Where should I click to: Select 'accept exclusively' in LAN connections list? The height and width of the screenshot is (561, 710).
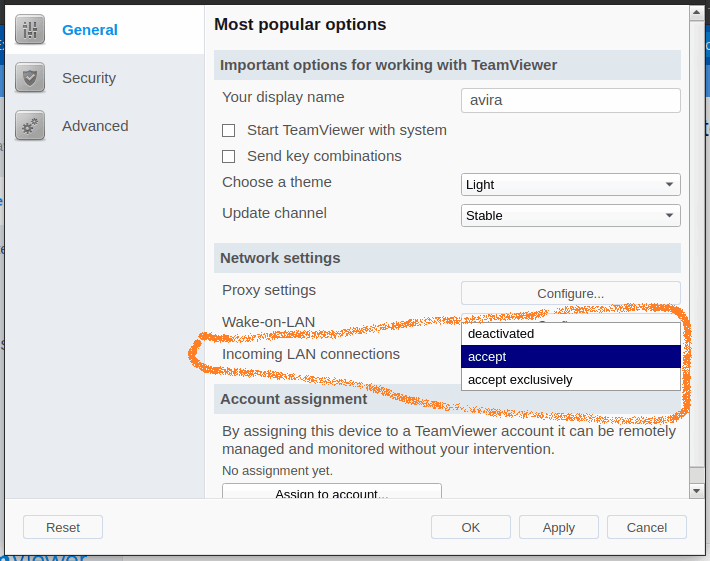pyautogui.click(x=571, y=379)
